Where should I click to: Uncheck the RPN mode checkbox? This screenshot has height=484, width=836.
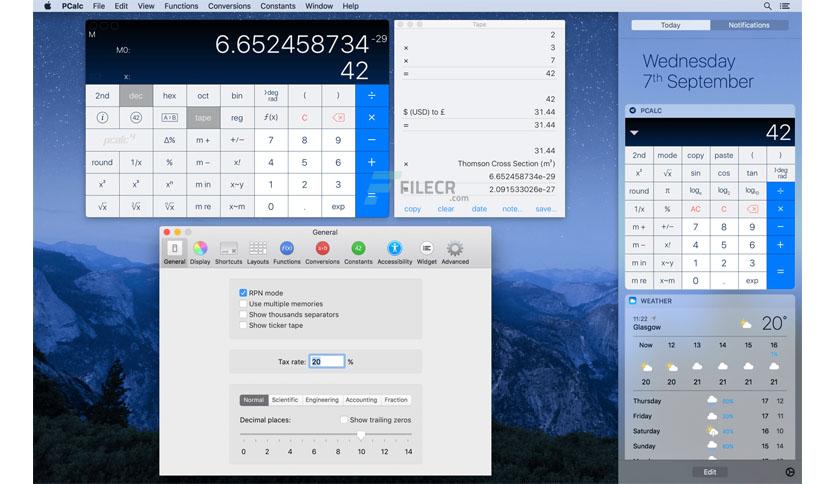[x=243, y=293]
